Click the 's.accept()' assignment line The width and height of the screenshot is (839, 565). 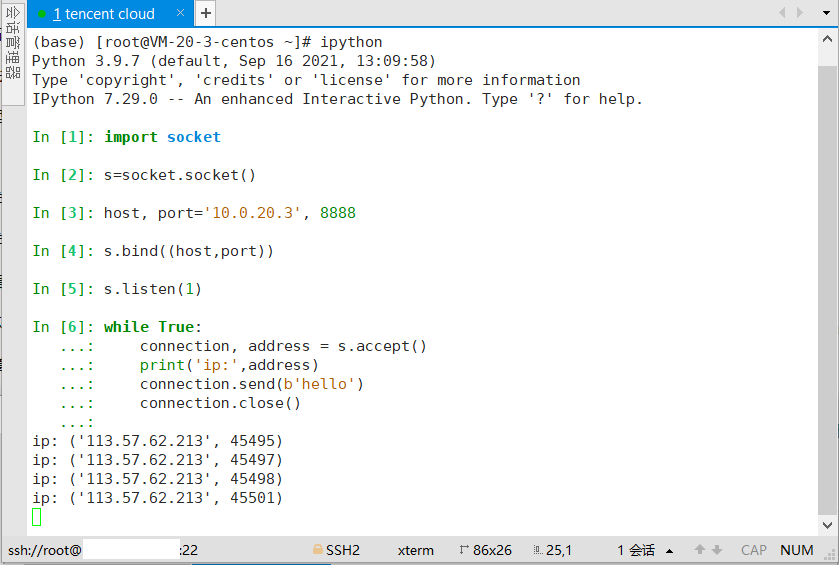[x=283, y=346]
